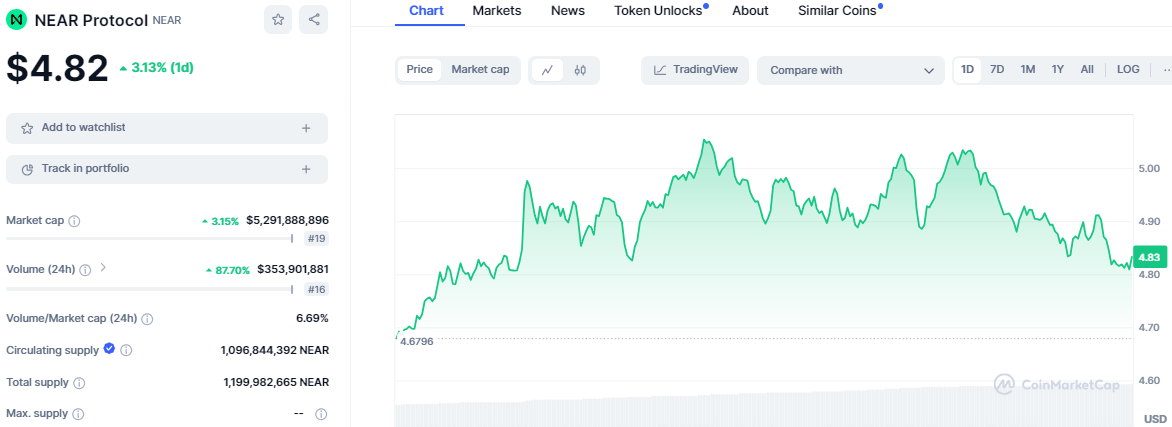
Task: Click the $5,291,888,896 market cap value
Action: point(288,221)
